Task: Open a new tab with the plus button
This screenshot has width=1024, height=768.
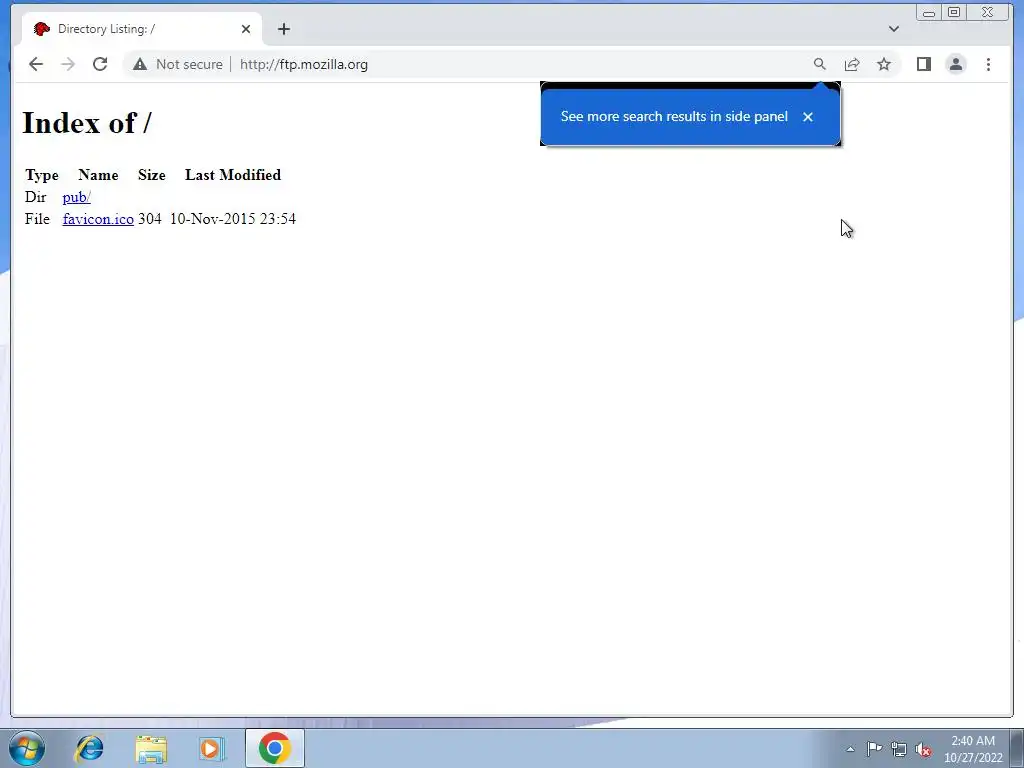Action: pos(283,29)
